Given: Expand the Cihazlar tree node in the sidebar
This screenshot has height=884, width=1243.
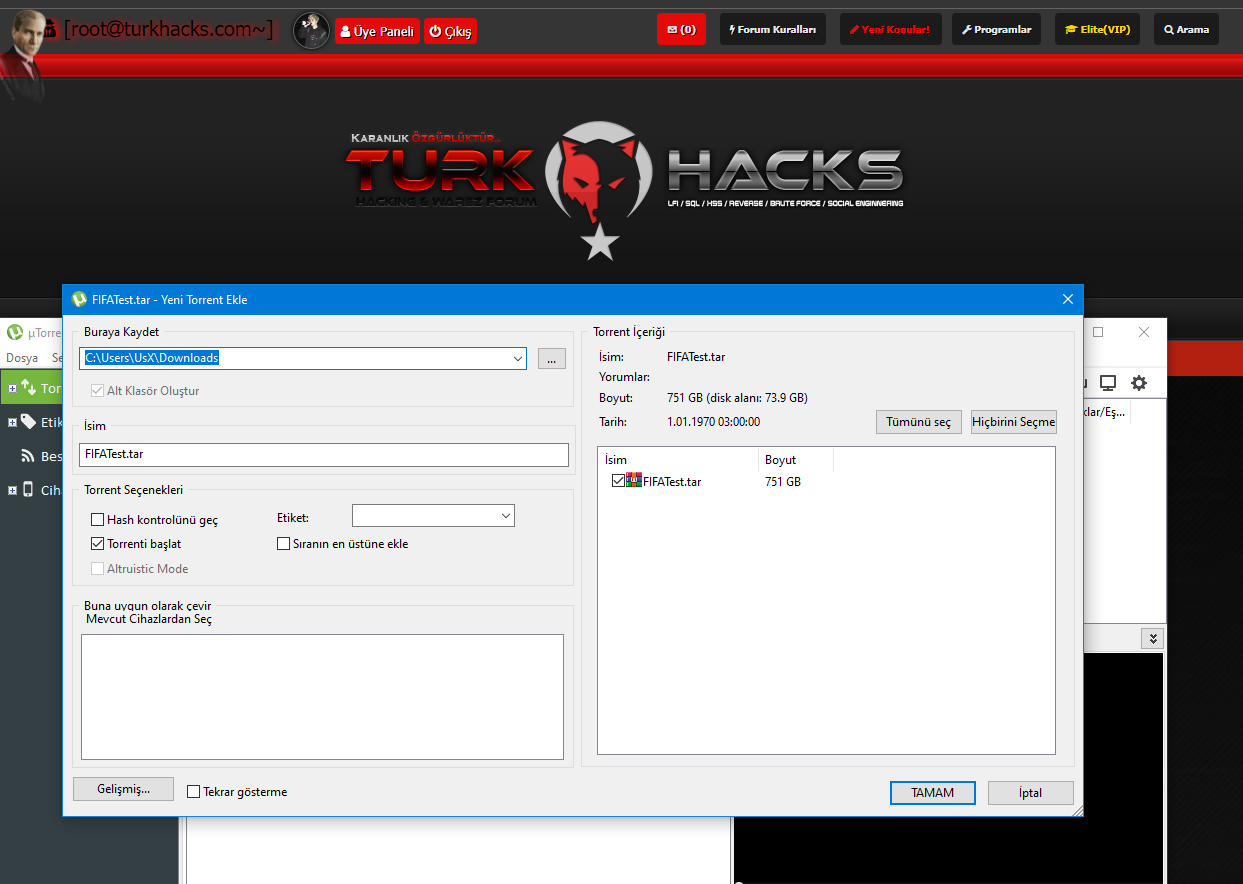Looking at the screenshot, I should pyautogui.click(x=12, y=490).
